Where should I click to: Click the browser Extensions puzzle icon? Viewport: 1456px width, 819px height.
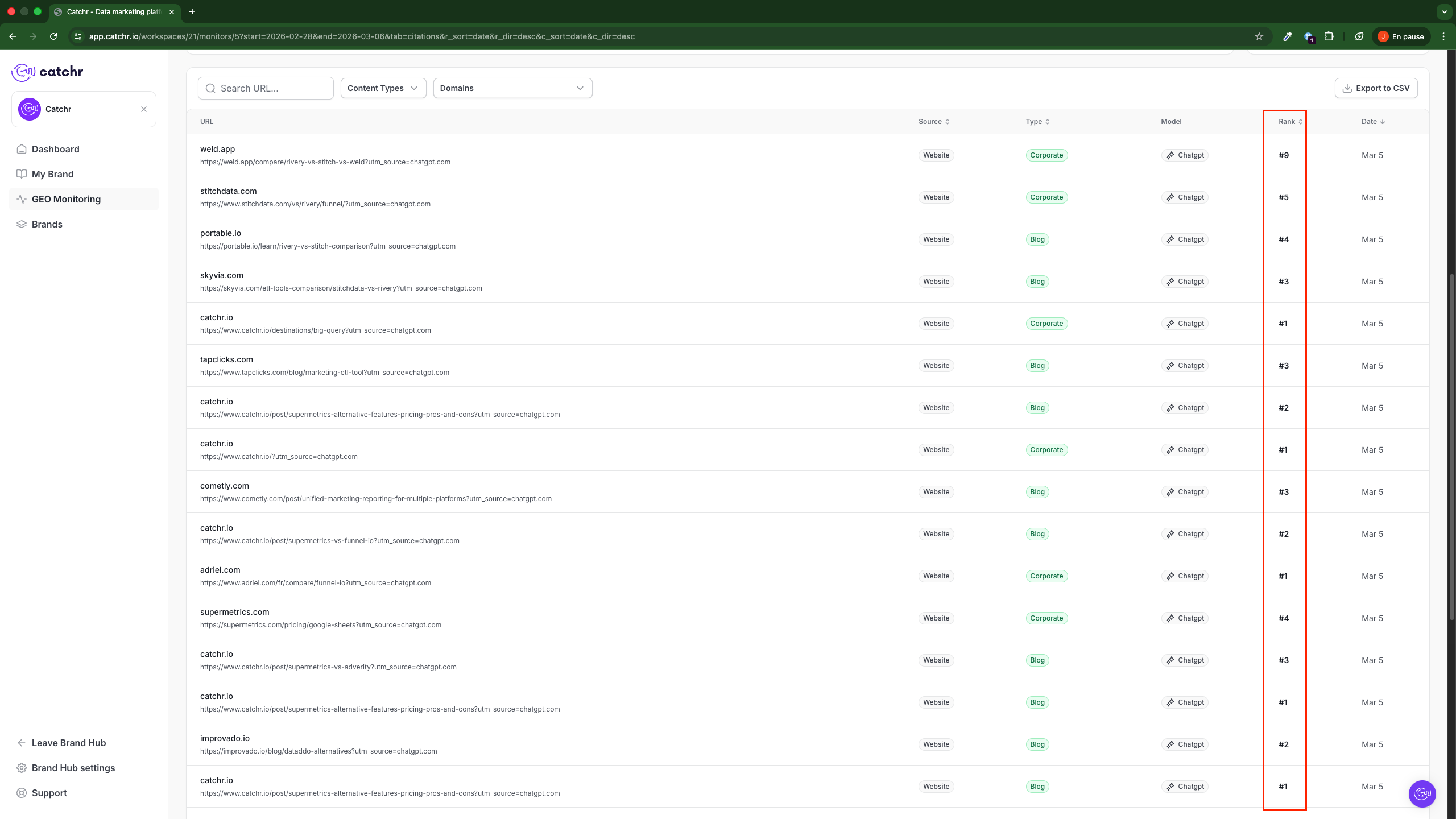coord(1329,36)
